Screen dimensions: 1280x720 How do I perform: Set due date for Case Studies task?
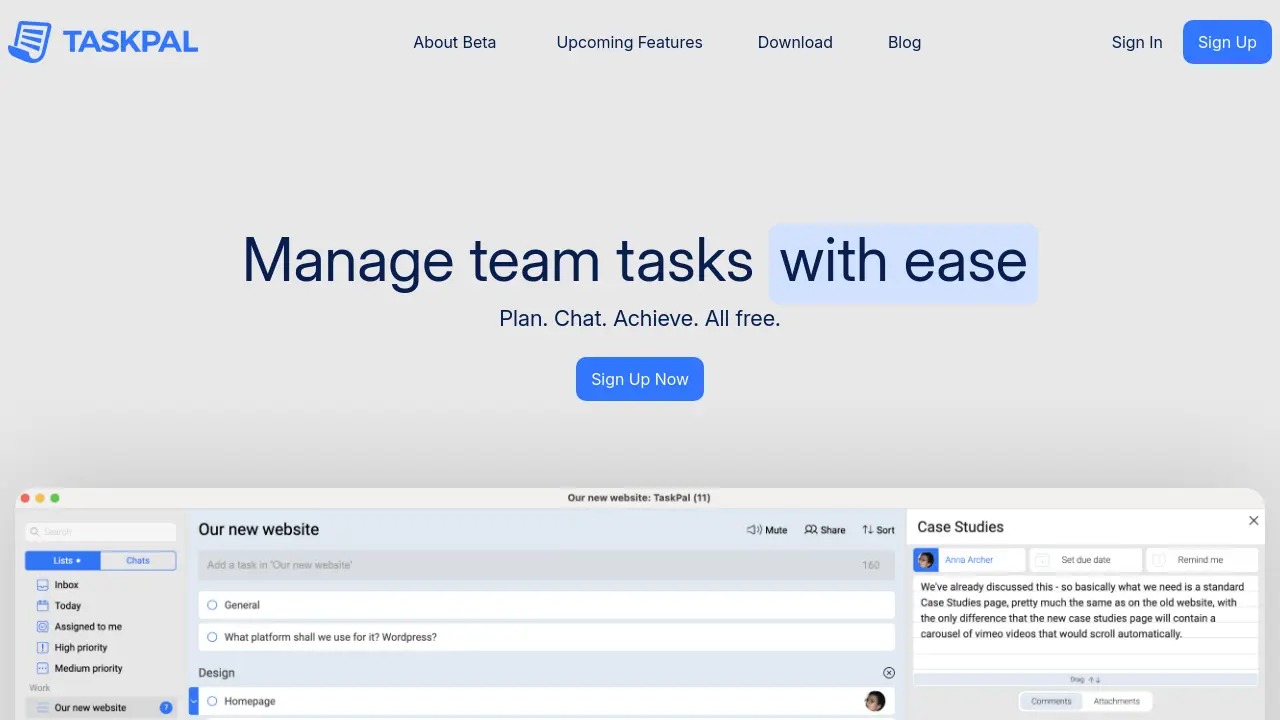[x=1086, y=559]
